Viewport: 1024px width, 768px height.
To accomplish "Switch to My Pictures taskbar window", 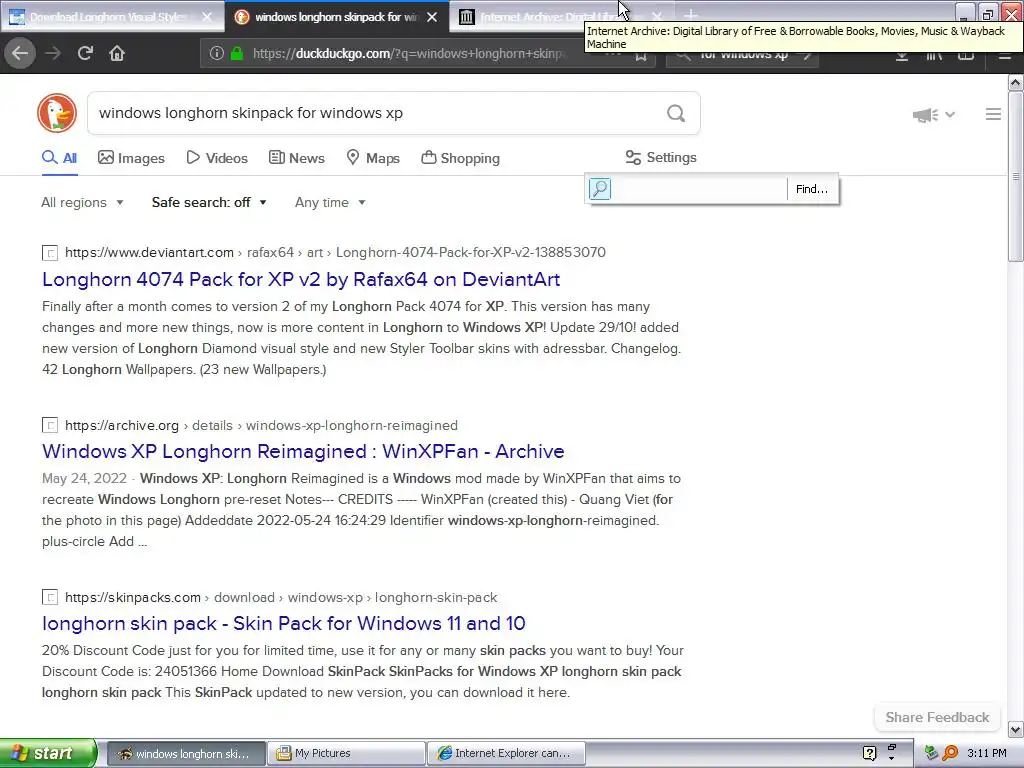I will point(346,753).
